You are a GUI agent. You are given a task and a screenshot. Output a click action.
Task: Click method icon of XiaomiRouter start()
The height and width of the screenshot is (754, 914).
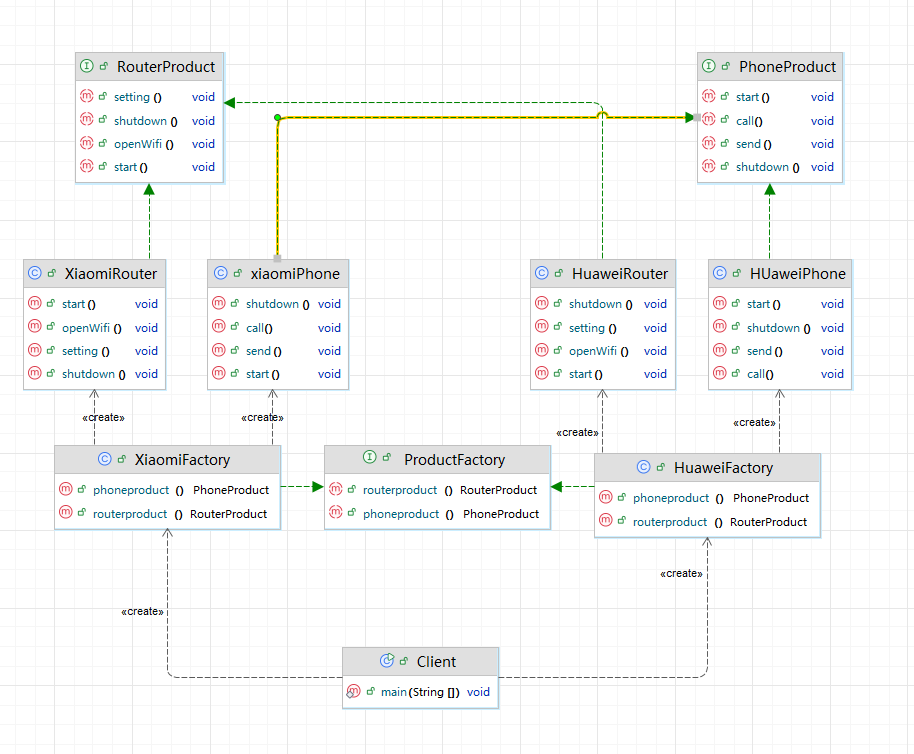34,302
